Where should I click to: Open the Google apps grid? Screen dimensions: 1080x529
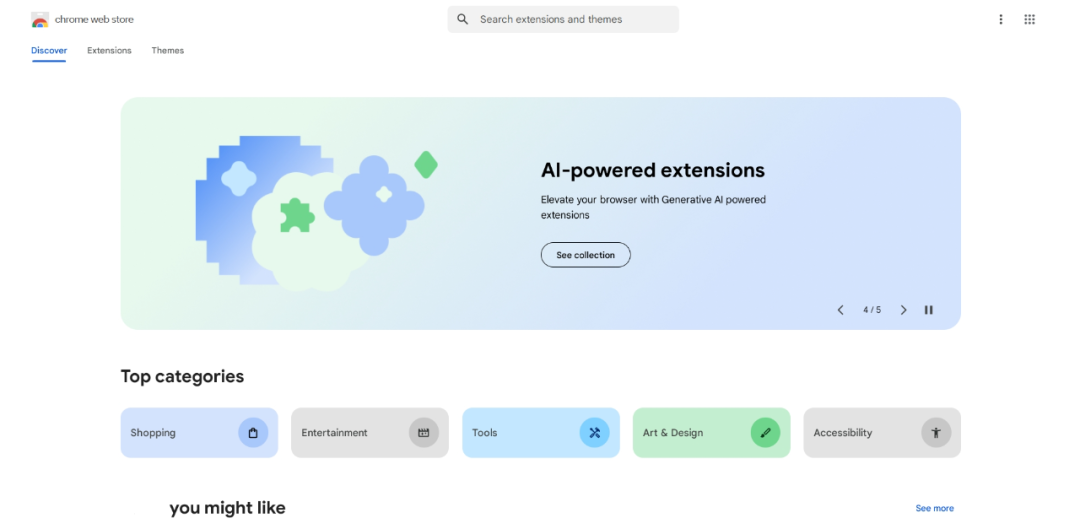1029,19
